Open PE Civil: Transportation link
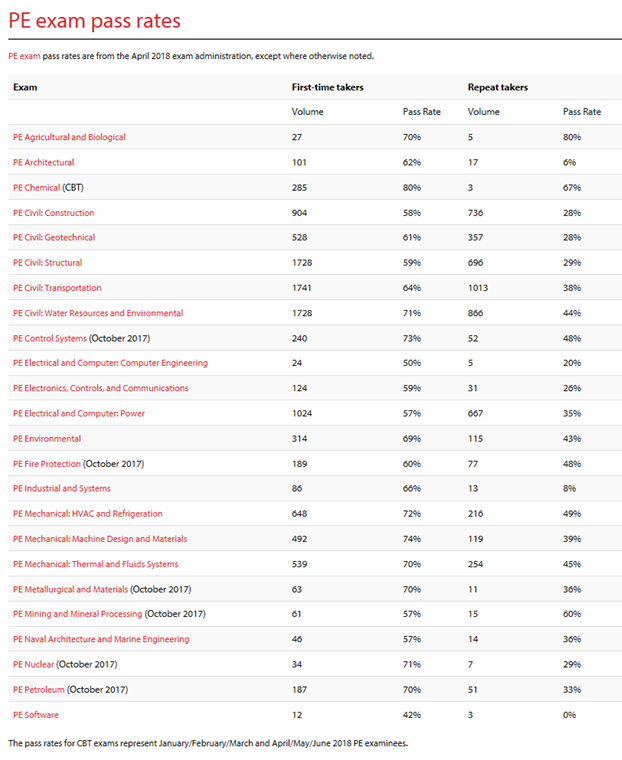Image resolution: width=622 pixels, height=760 pixels. (x=57, y=288)
